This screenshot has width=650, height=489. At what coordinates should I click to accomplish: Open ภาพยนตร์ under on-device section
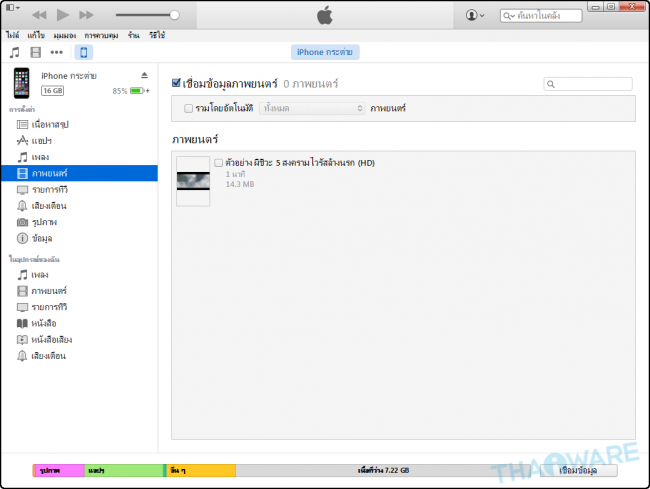pyautogui.click(x=79, y=291)
